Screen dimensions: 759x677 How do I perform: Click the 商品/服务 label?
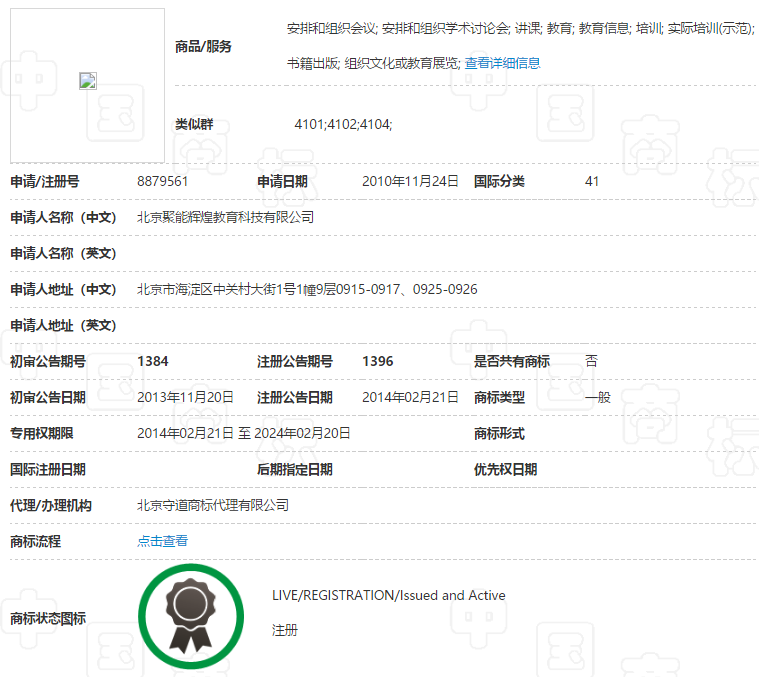click(x=203, y=46)
